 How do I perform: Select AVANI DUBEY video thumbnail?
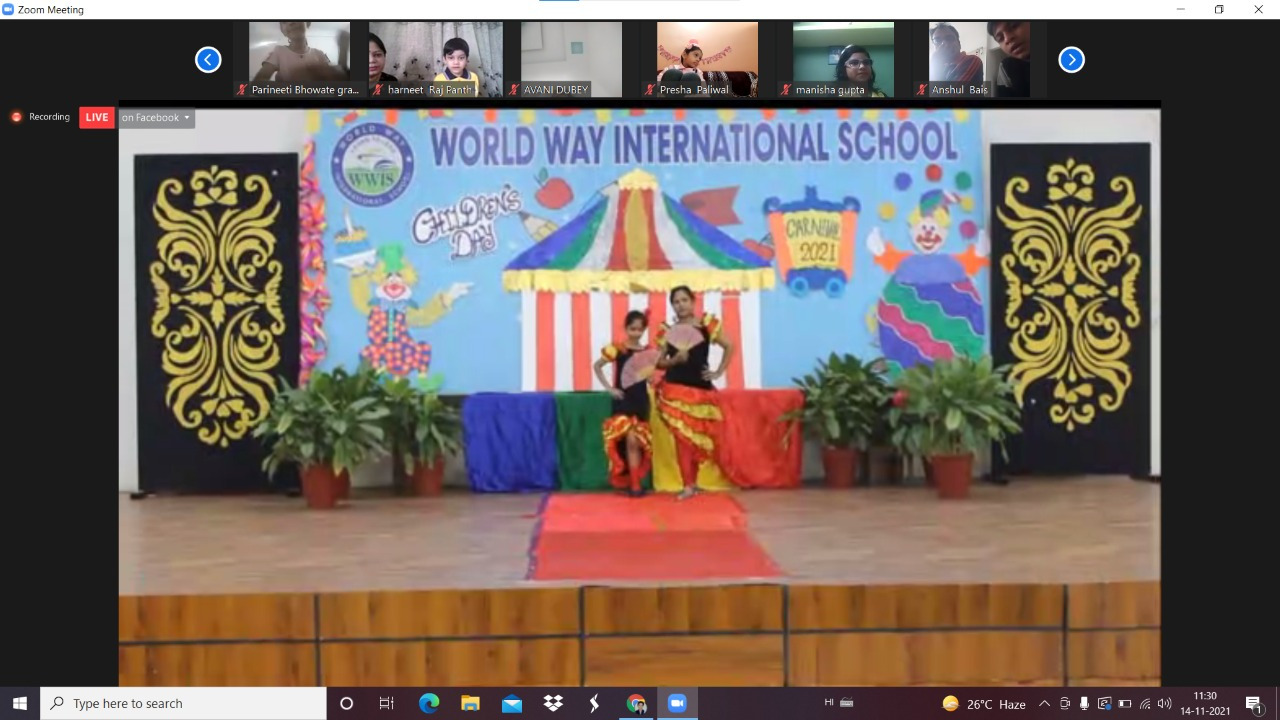[x=571, y=59]
